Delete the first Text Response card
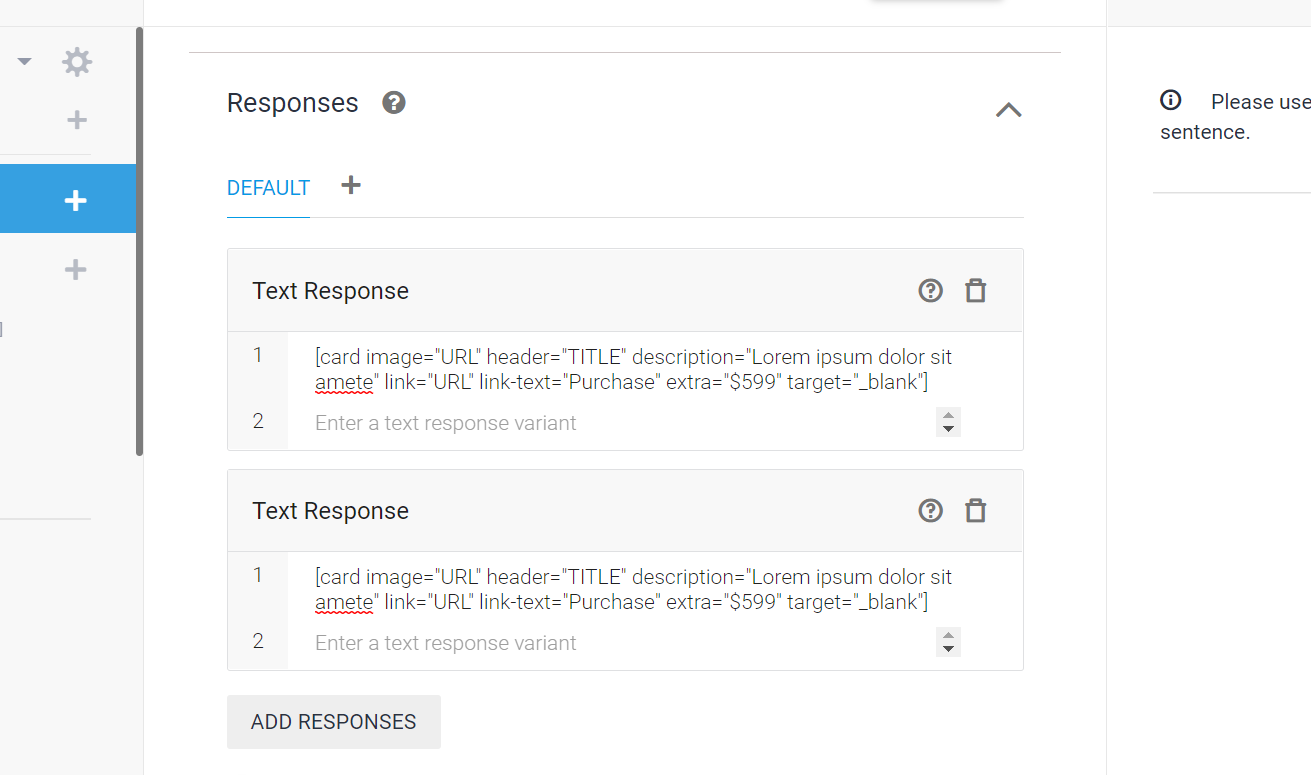Screen dimensions: 1311x775 tap(975, 291)
